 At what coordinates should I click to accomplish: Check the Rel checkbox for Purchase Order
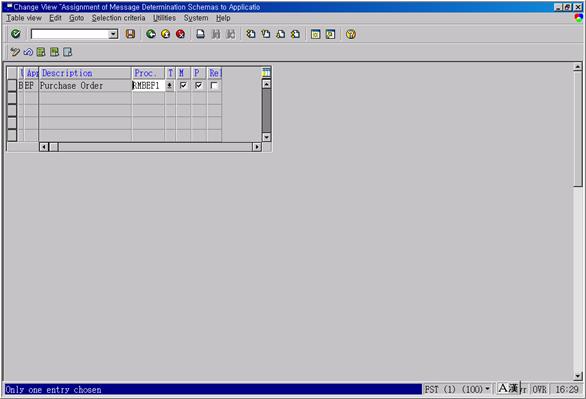tap(214, 85)
